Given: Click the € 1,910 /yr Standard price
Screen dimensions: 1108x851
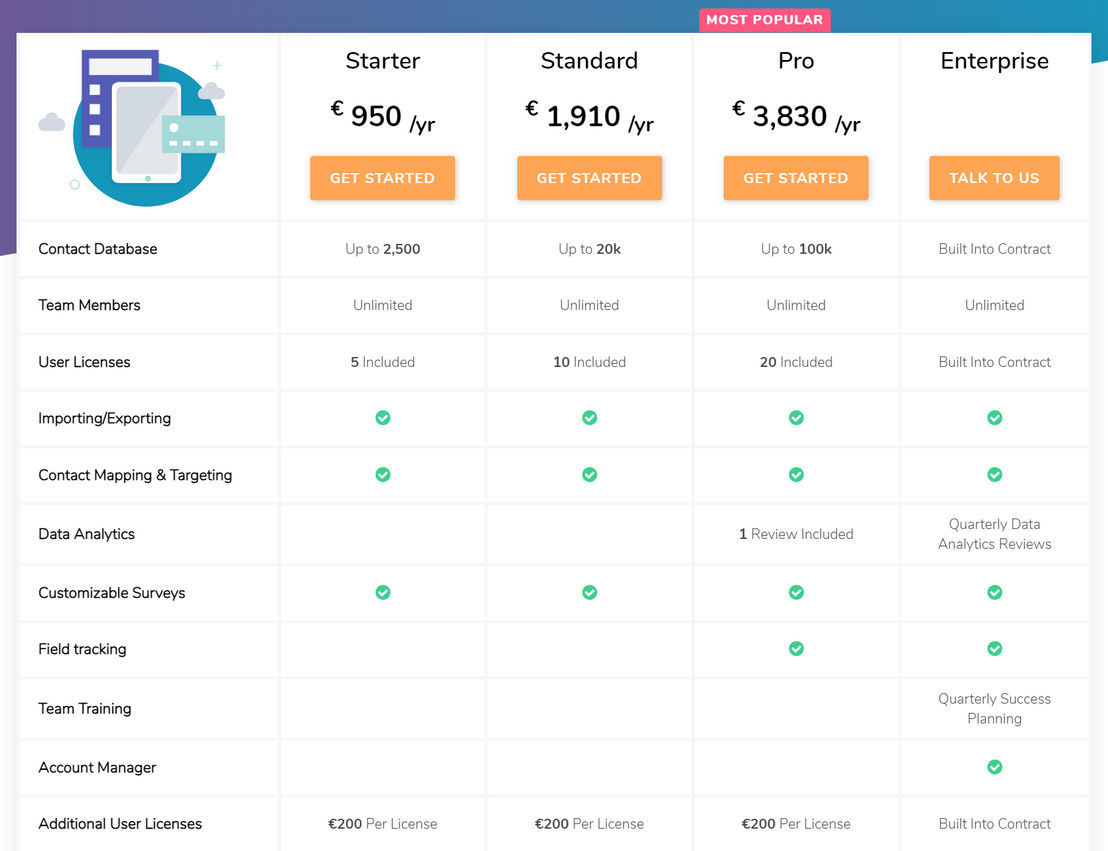Looking at the screenshot, I should (x=589, y=117).
